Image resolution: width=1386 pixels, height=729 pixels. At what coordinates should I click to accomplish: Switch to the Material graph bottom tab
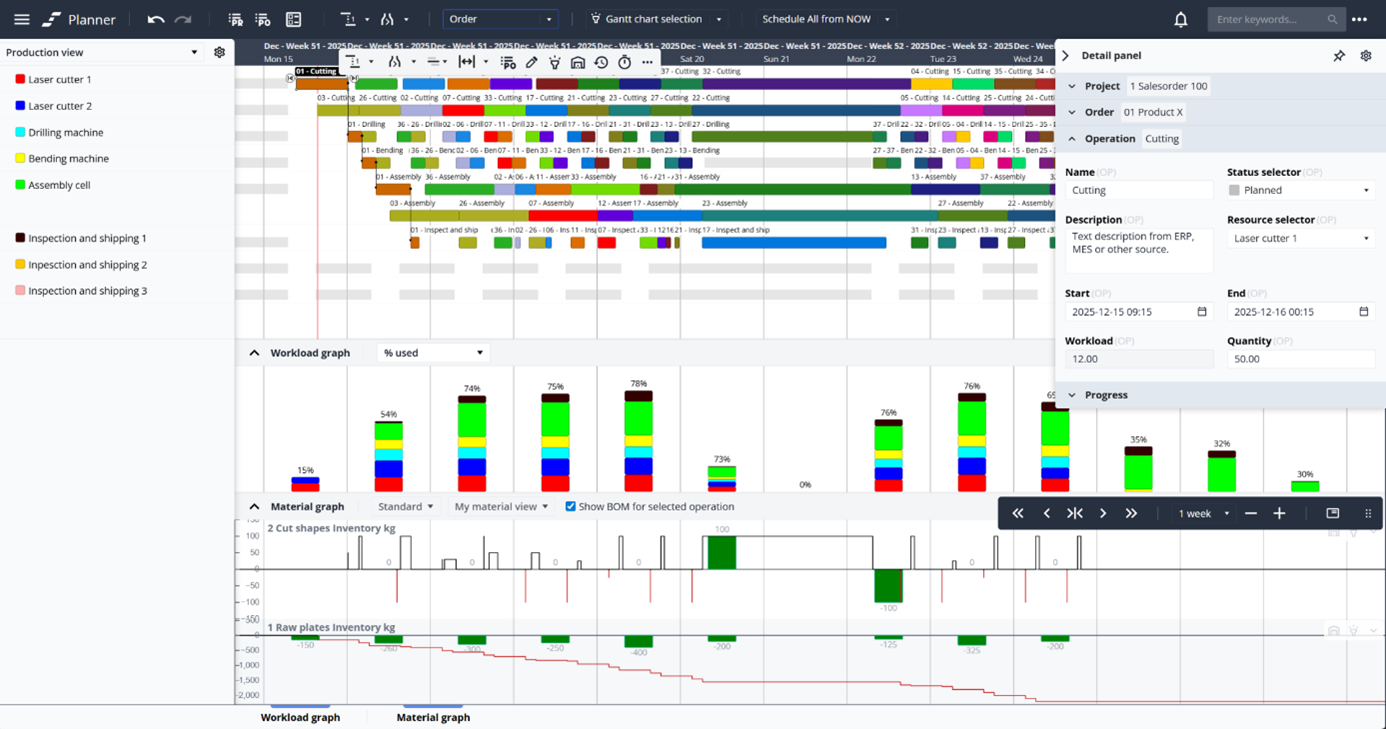[x=433, y=717]
